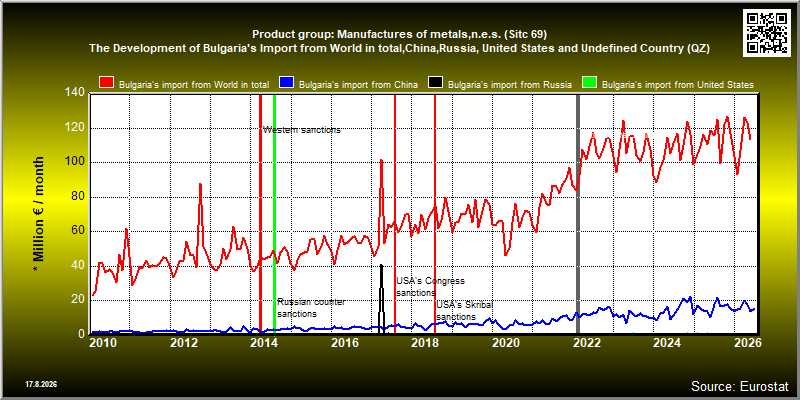Click the "USA's Skribal sanctions" annotation label
Image resolution: width=800 pixels, height=400 pixels.
click(464, 311)
